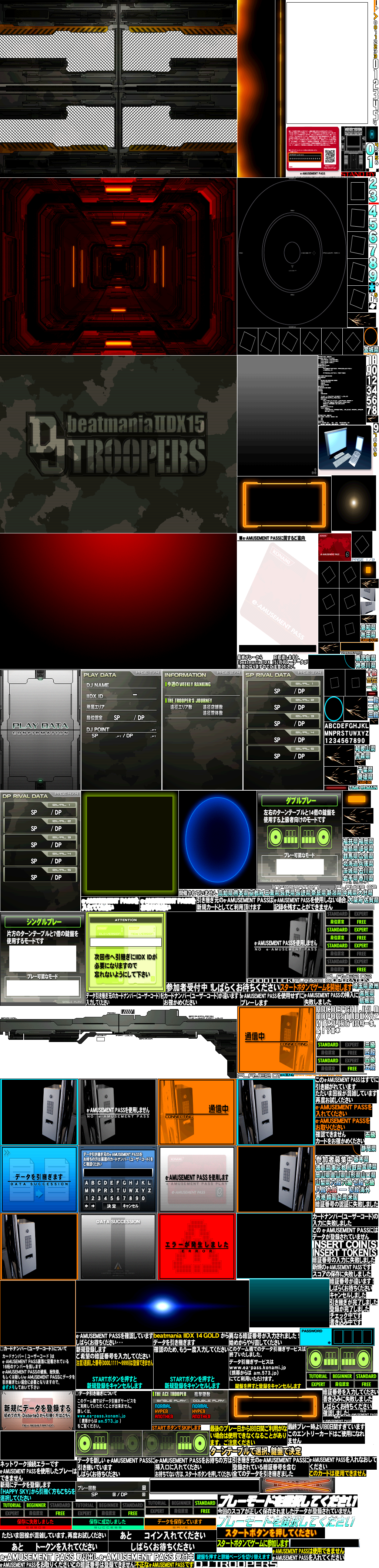The height and width of the screenshot is (1568, 379).
Task: Click the blue Data Succession documents icon
Action: (x=39, y=1178)
